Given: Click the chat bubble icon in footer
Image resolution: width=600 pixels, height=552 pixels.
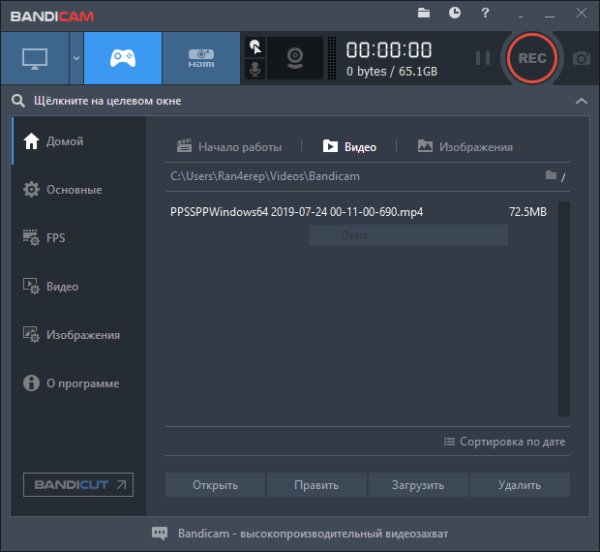Looking at the screenshot, I should (160, 533).
